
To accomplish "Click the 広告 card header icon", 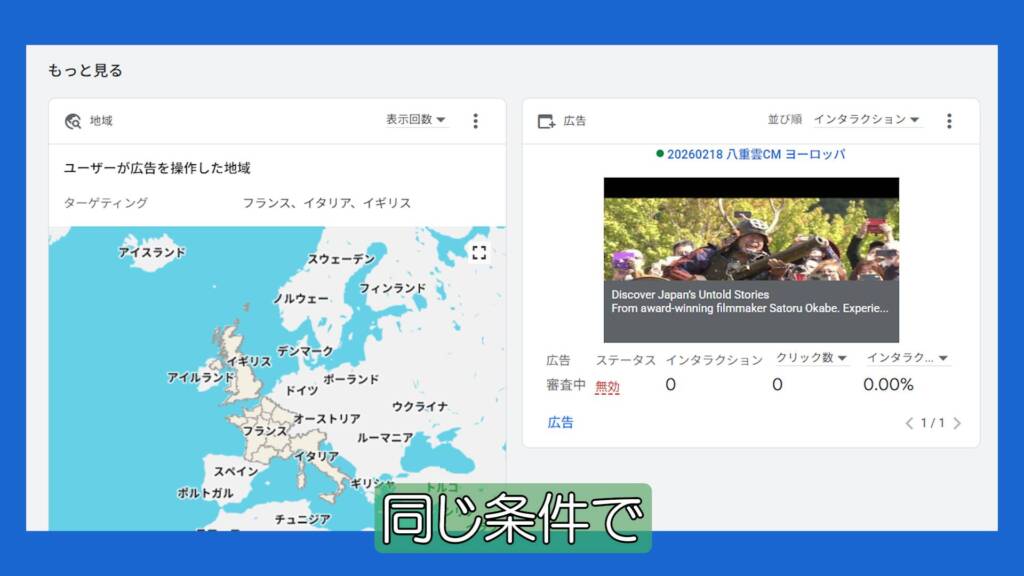I will [x=546, y=121].
